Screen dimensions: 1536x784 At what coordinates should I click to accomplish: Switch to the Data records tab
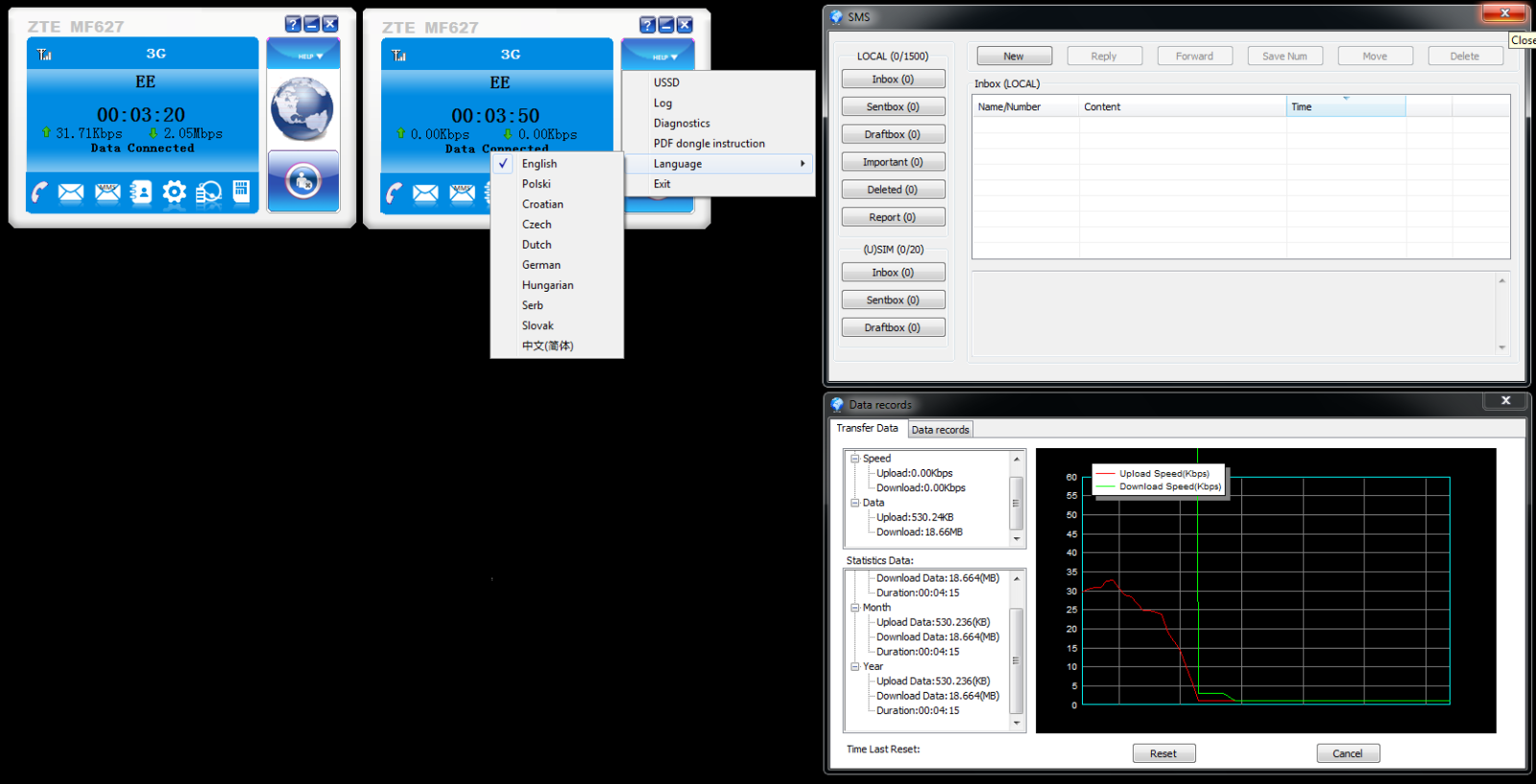[x=940, y=430]
